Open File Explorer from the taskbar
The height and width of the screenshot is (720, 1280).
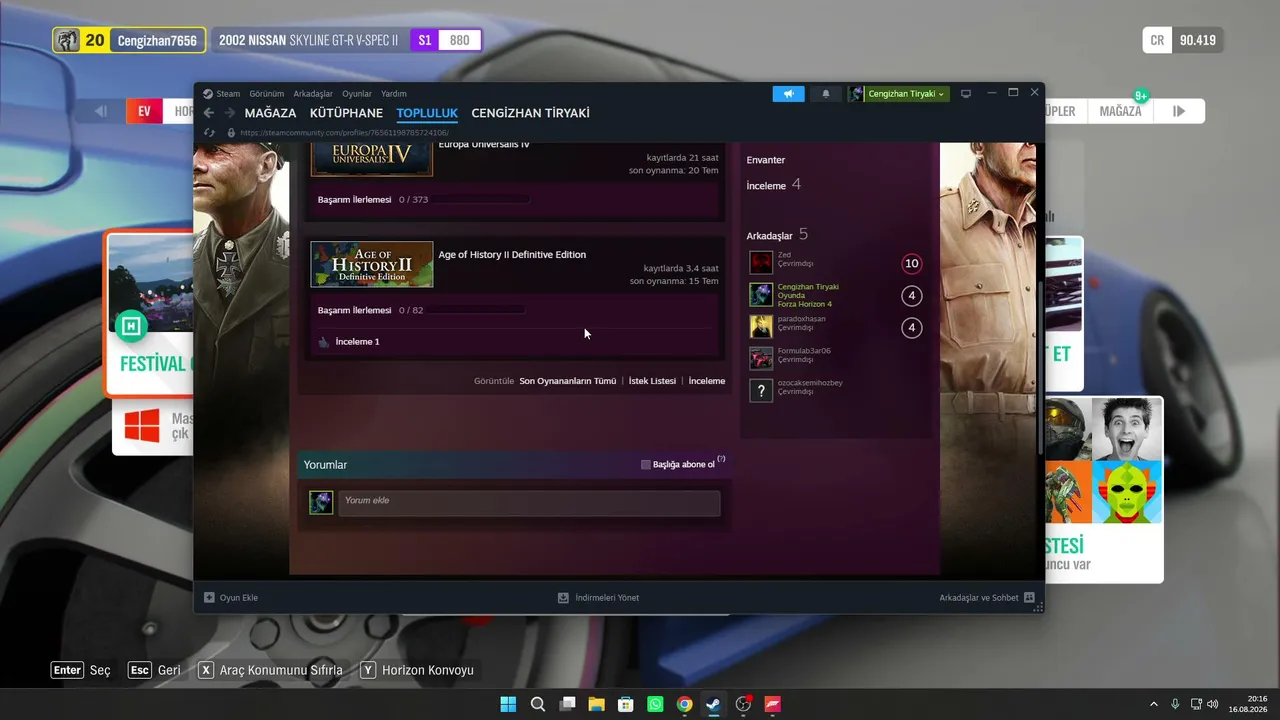pos(596,704)
